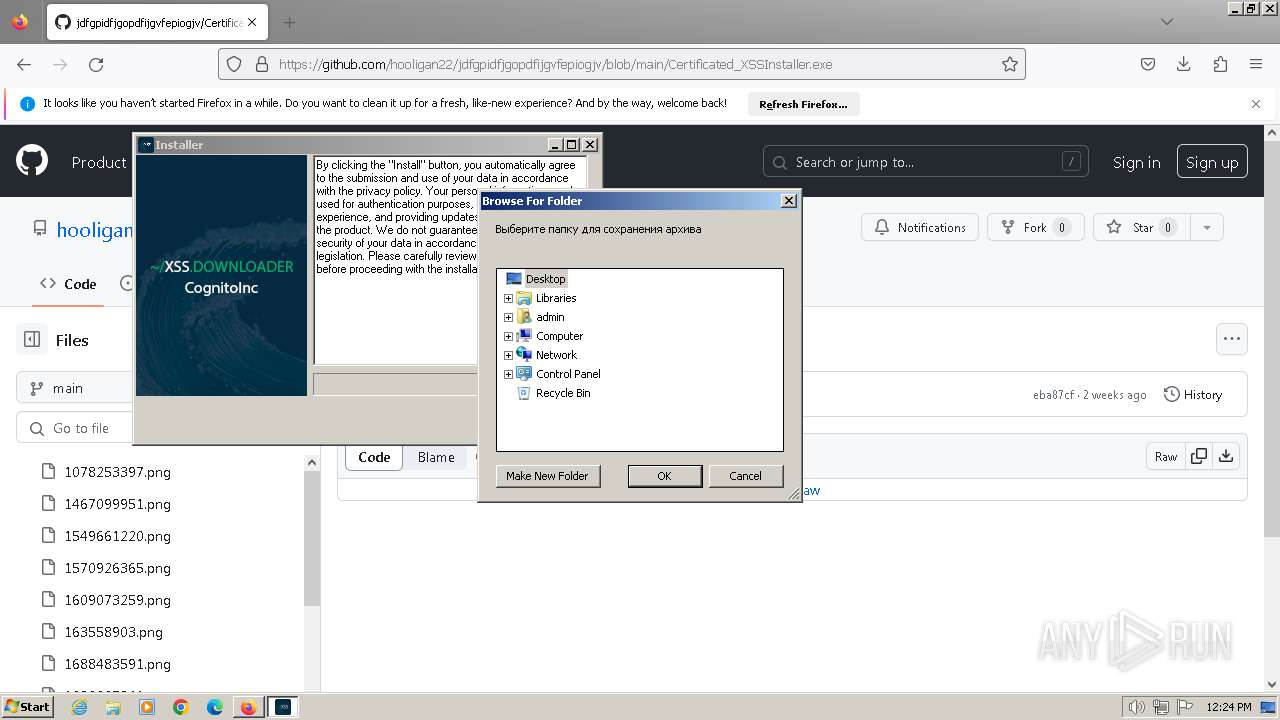Open file 1467099951.png
The width and height of the screenshot is (1280, 720).
click(x=117, y=504)
